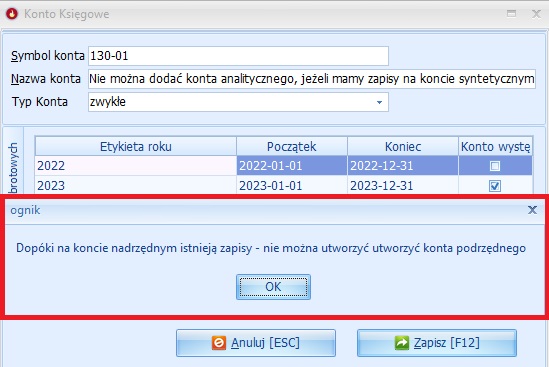The height and width of the screenshot is (367, 549).
Task: Click the 2022-01-01 start date cell
Action: (x=292, y=166)
